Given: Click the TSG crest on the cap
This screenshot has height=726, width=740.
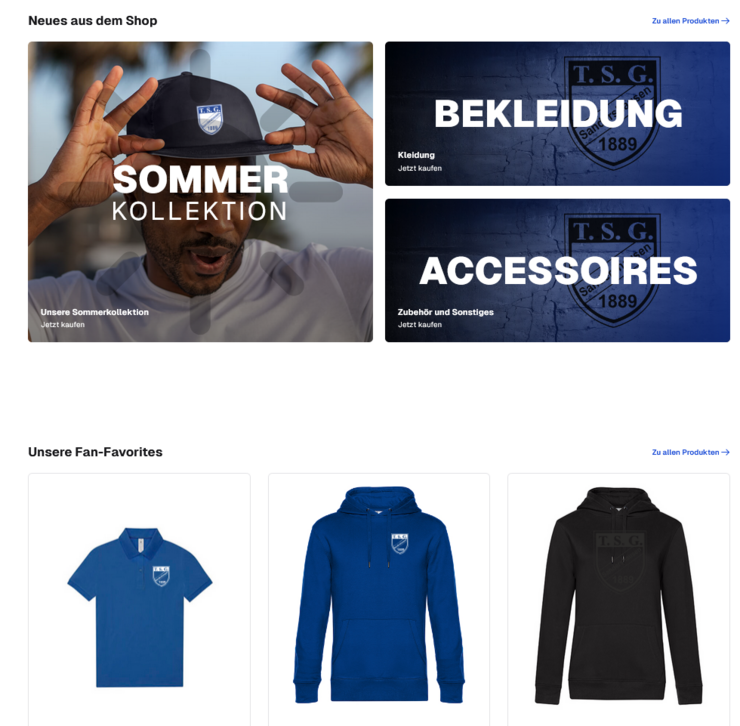Looking at the screenshot, I should point(209,119).
